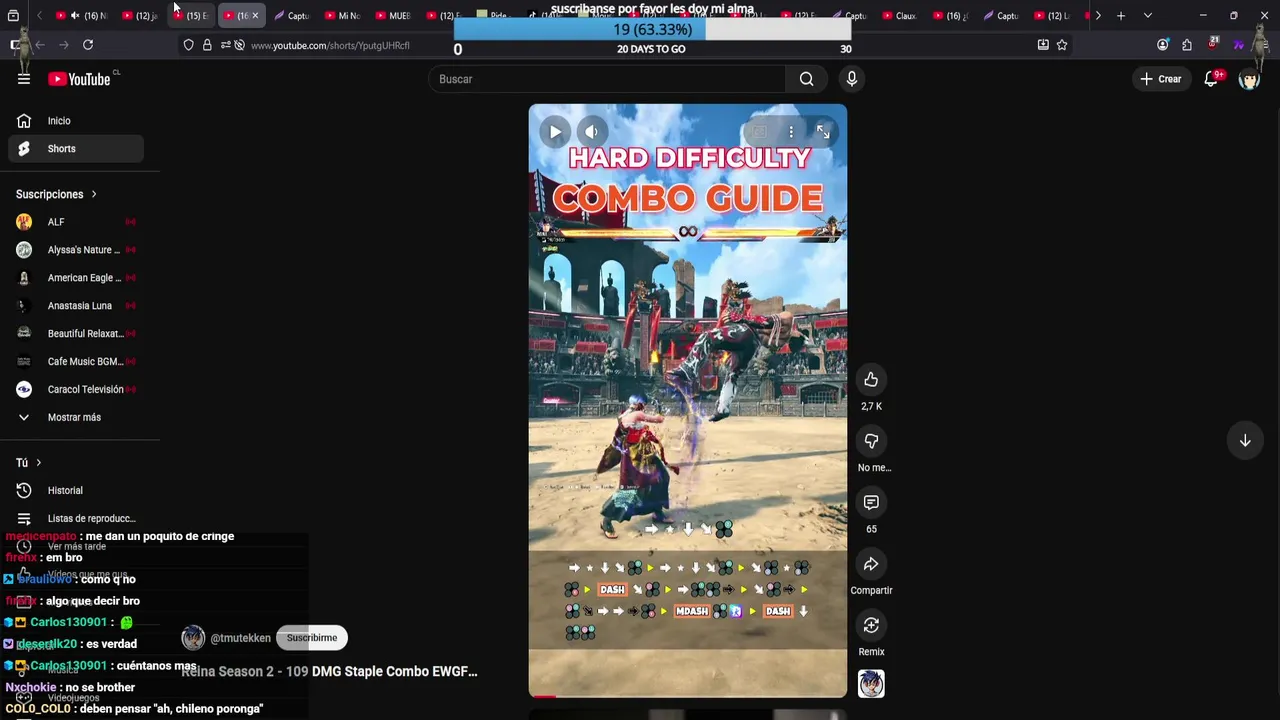Open Historial in the sidebar

pos(76,491)
